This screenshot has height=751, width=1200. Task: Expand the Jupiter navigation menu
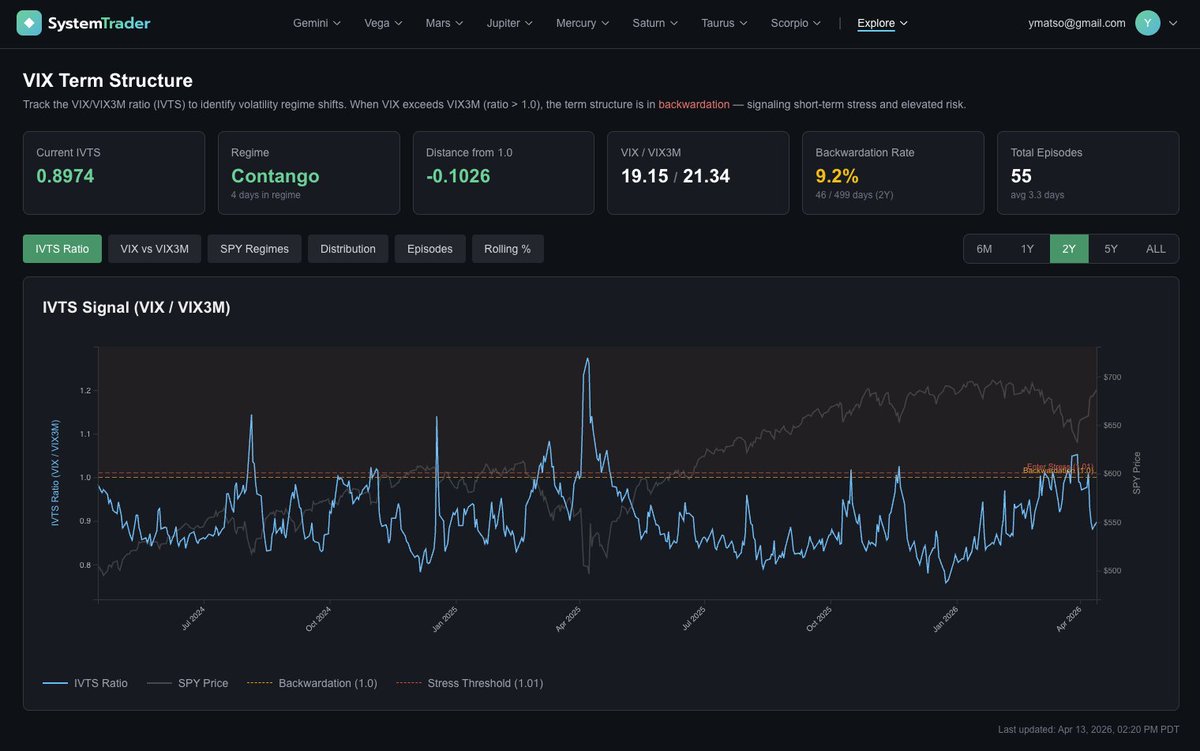coord(509,22)
